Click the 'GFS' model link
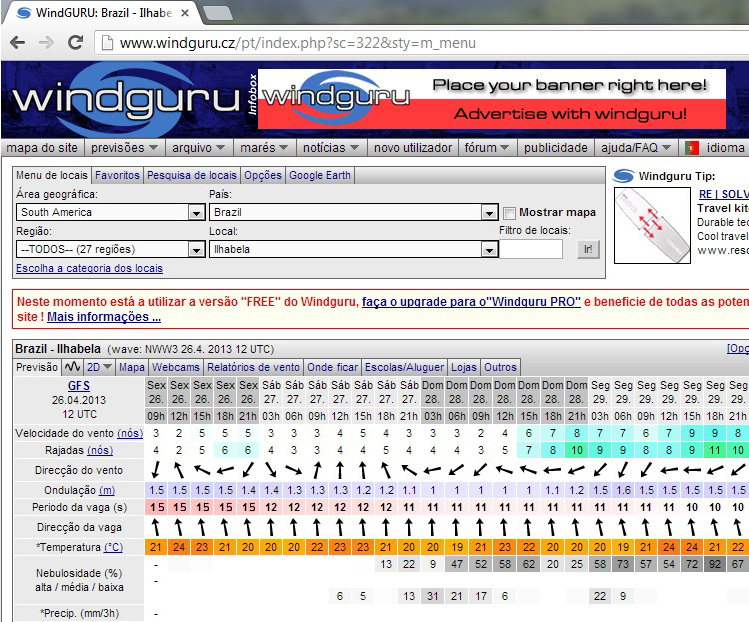This screenshot has height=622, width=749. pyautogui.click(x=79, y=386)
